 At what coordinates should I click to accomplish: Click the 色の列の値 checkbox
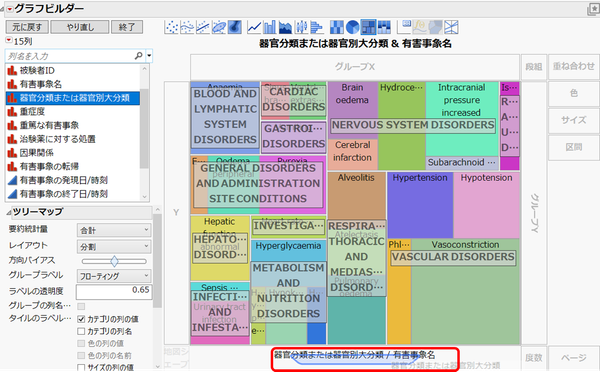coord(81,343)
